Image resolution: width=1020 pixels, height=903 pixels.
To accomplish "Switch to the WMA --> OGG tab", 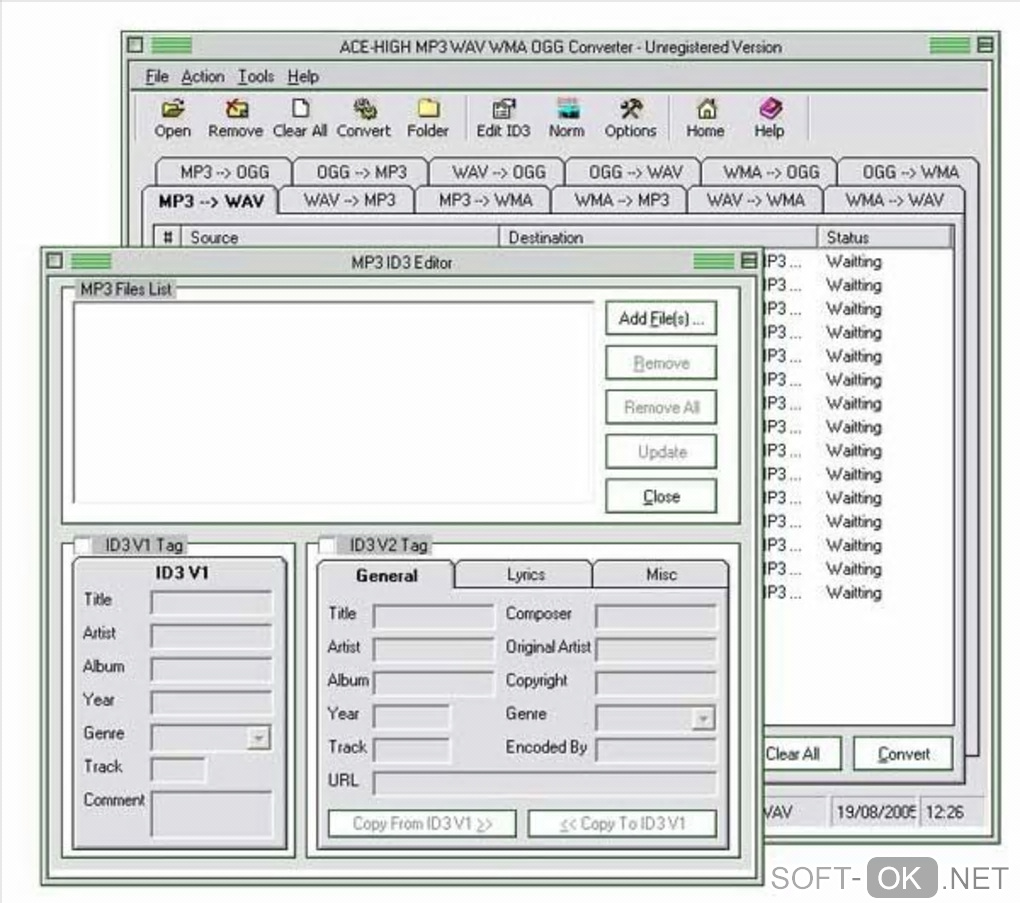I will [x=771, y=172].
